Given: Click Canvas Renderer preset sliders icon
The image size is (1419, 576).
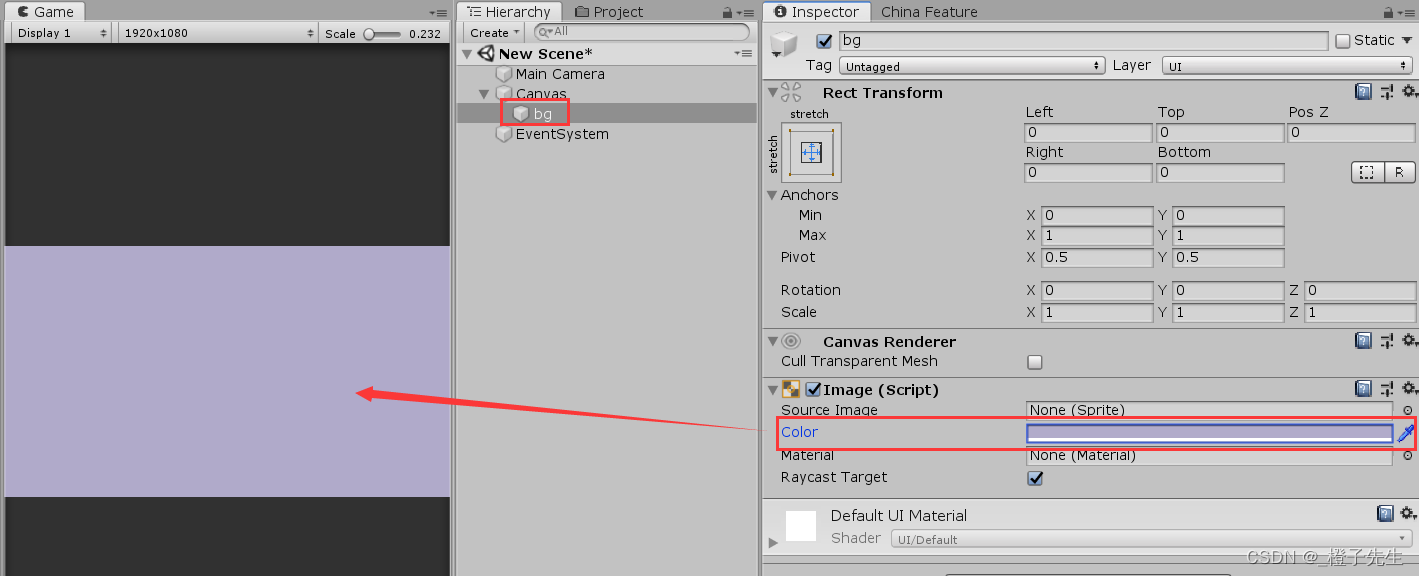Looking at the screenshot, I should click(x=1386, y=341).
